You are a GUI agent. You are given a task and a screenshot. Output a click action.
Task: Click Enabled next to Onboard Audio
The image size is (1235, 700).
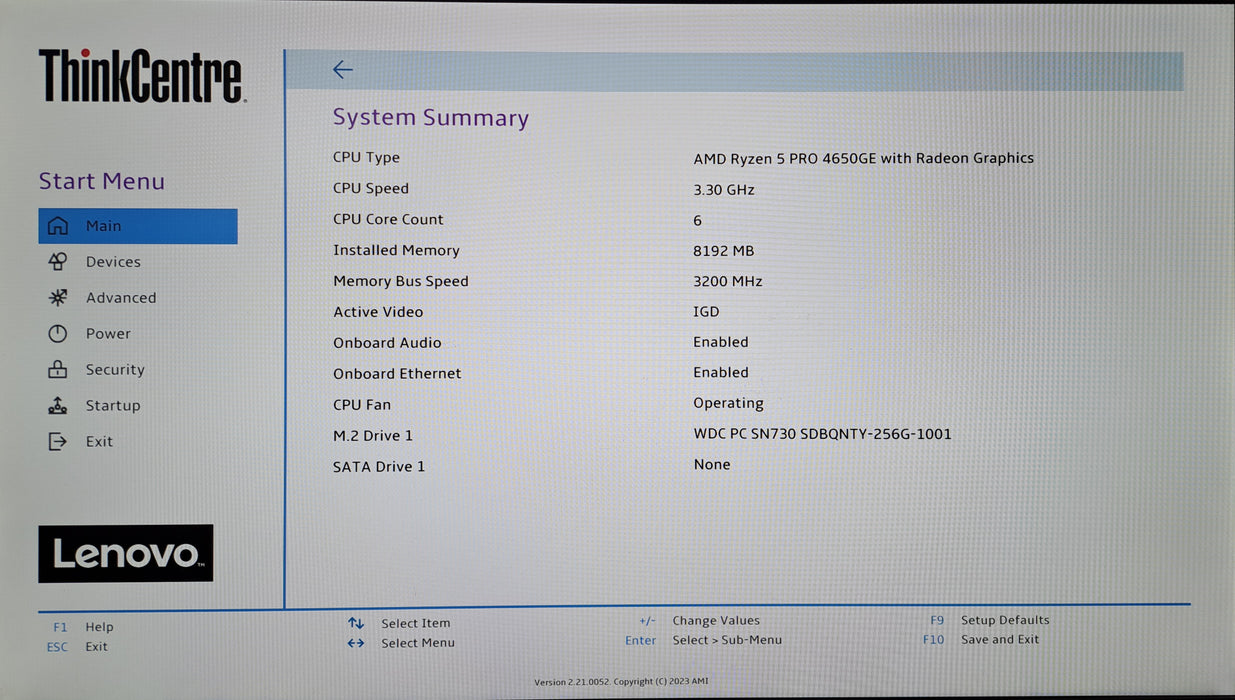[721, 342]
